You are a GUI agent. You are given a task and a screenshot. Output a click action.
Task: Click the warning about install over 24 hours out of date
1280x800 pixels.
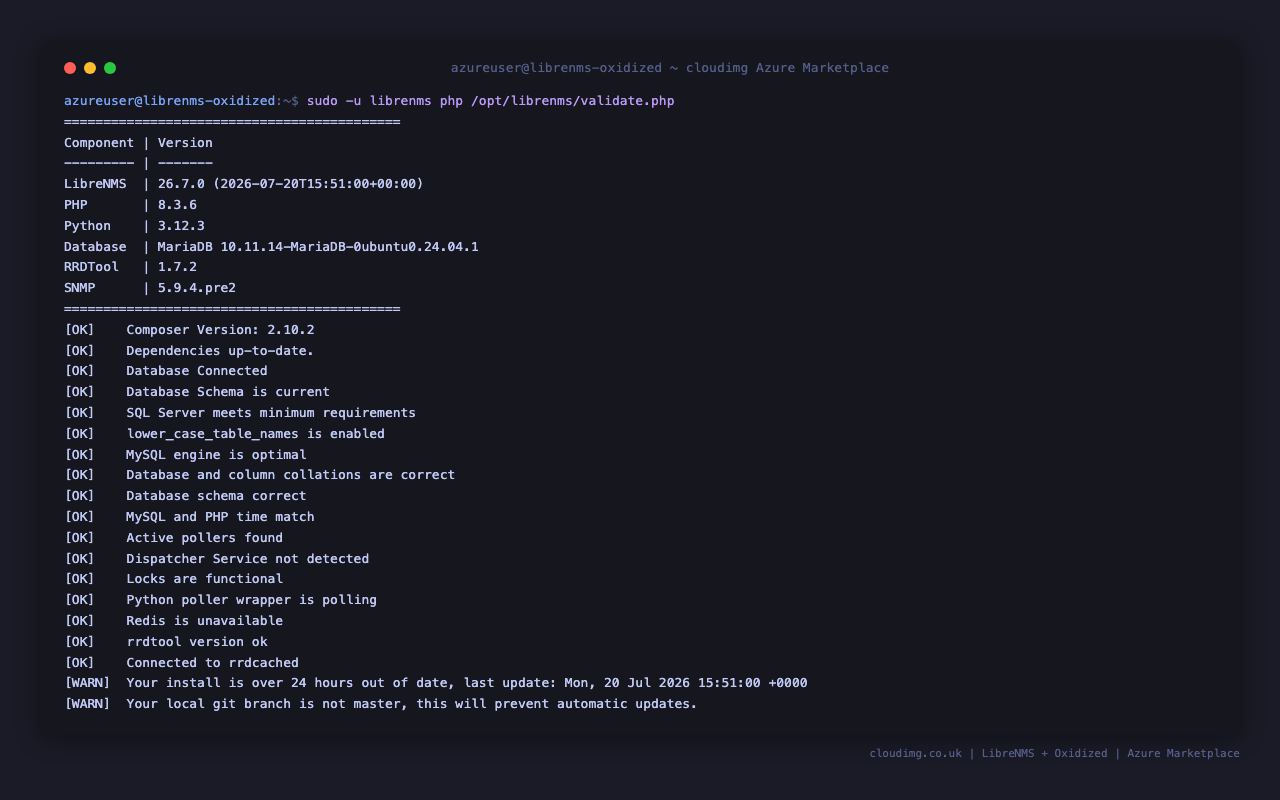pos(436,683)
